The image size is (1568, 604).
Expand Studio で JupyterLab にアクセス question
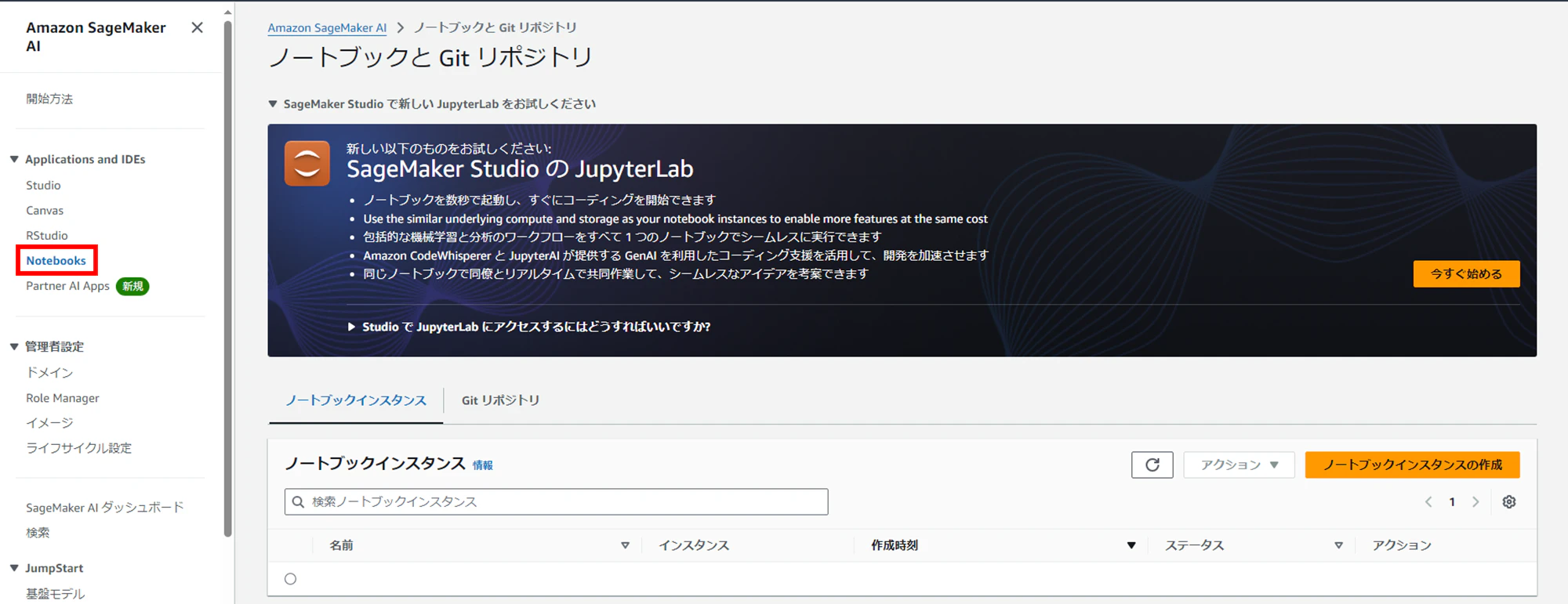tap(529, 327)
